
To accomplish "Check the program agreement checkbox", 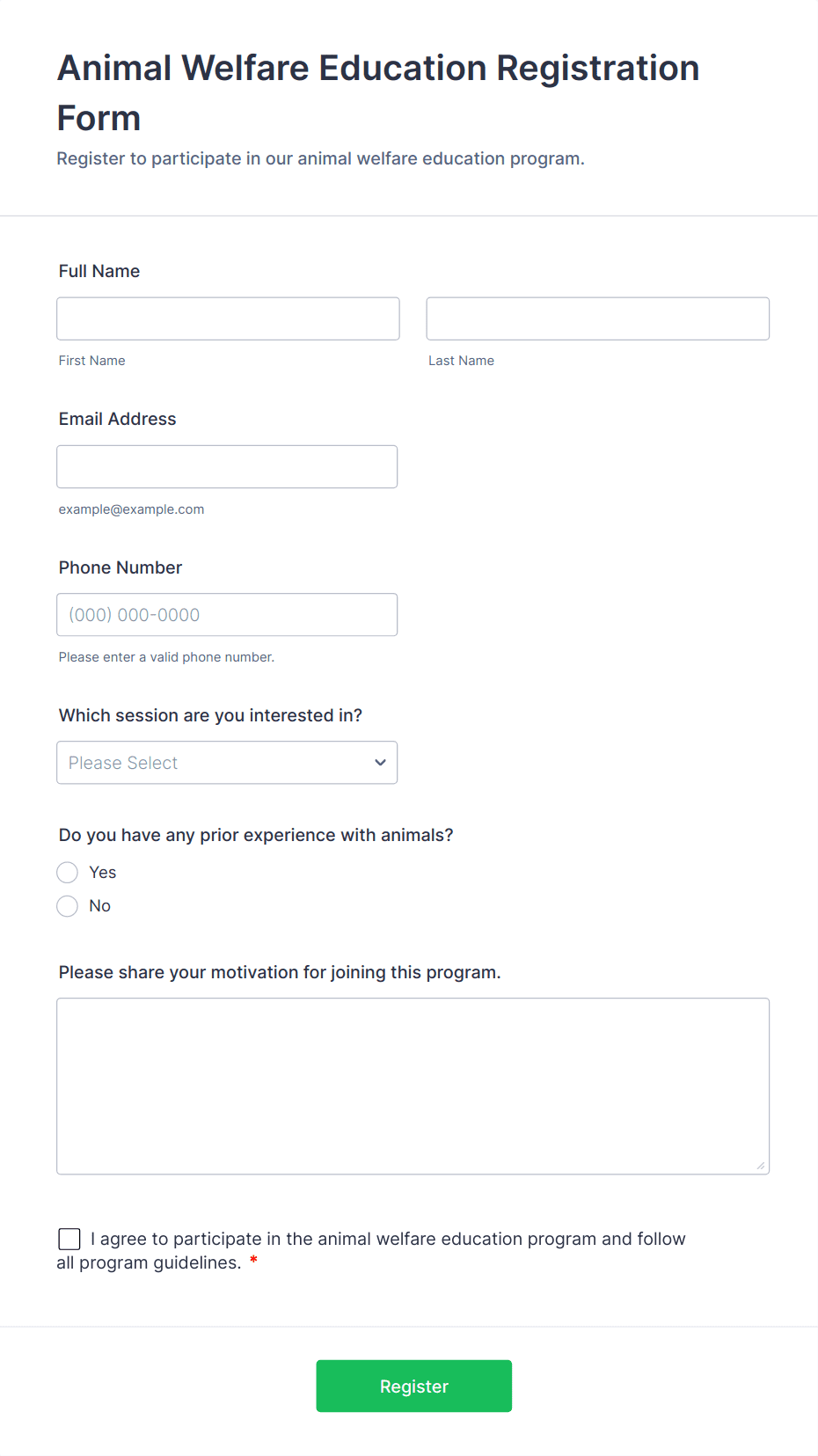I will point(69,1239).
